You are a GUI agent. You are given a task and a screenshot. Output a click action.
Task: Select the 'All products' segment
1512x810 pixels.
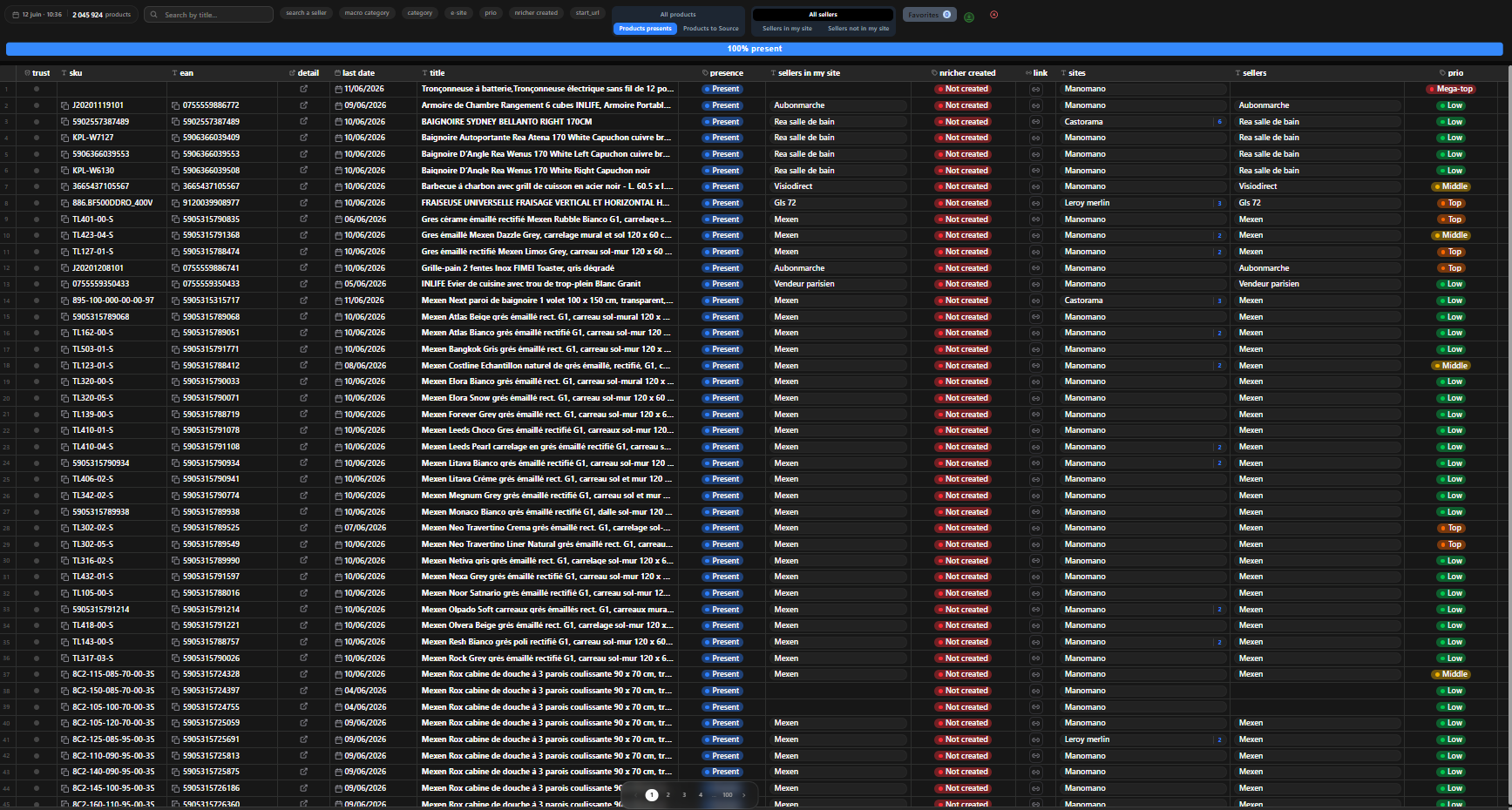(678, 15)
